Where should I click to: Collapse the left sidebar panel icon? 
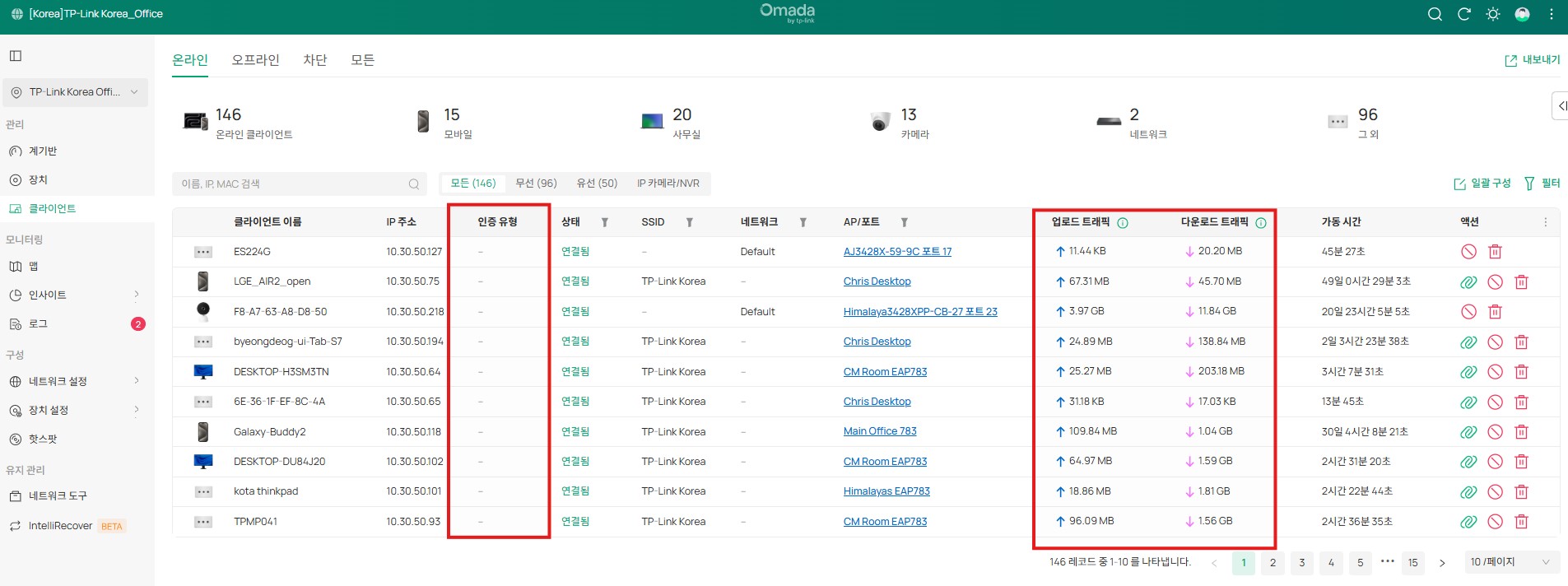[x=16, y=56]
